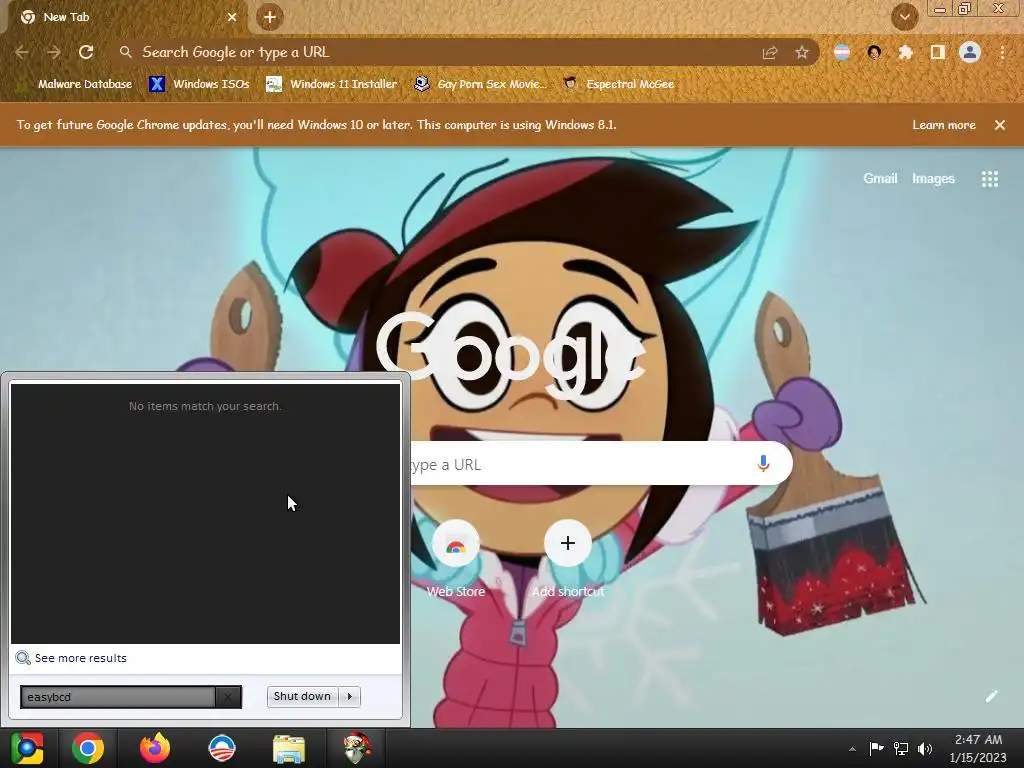Open Google Images link
Viewport: 1024px width, 768px height.
click(933, 178)
